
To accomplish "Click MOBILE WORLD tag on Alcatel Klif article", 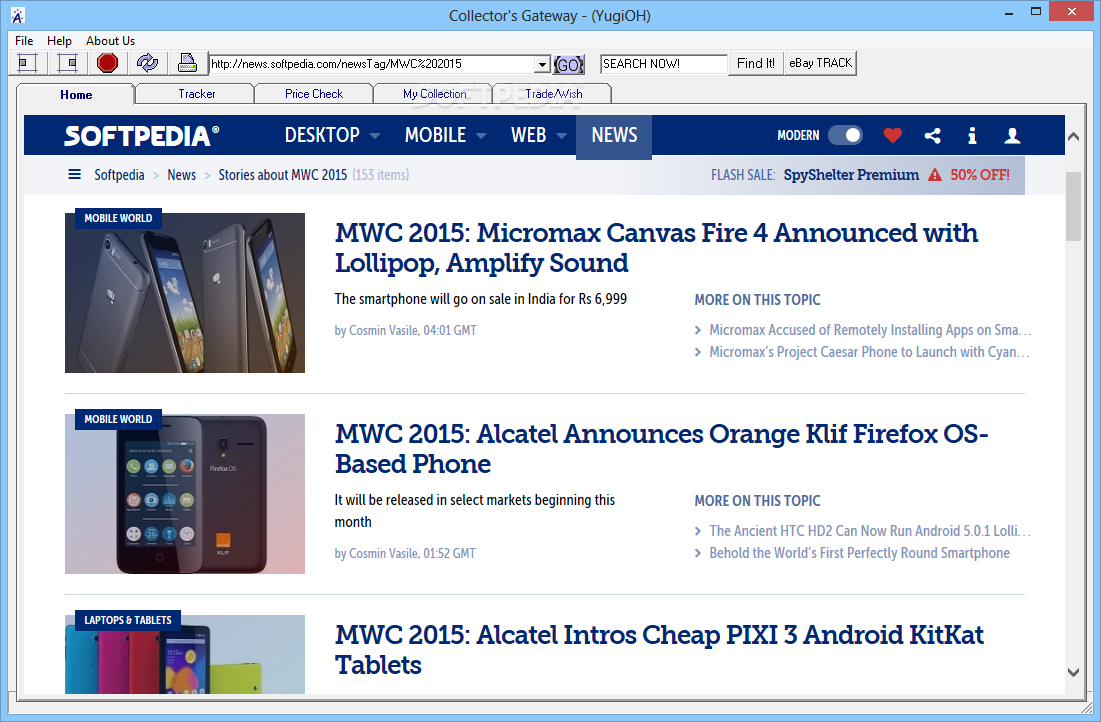I will click(x=118, y=419).
